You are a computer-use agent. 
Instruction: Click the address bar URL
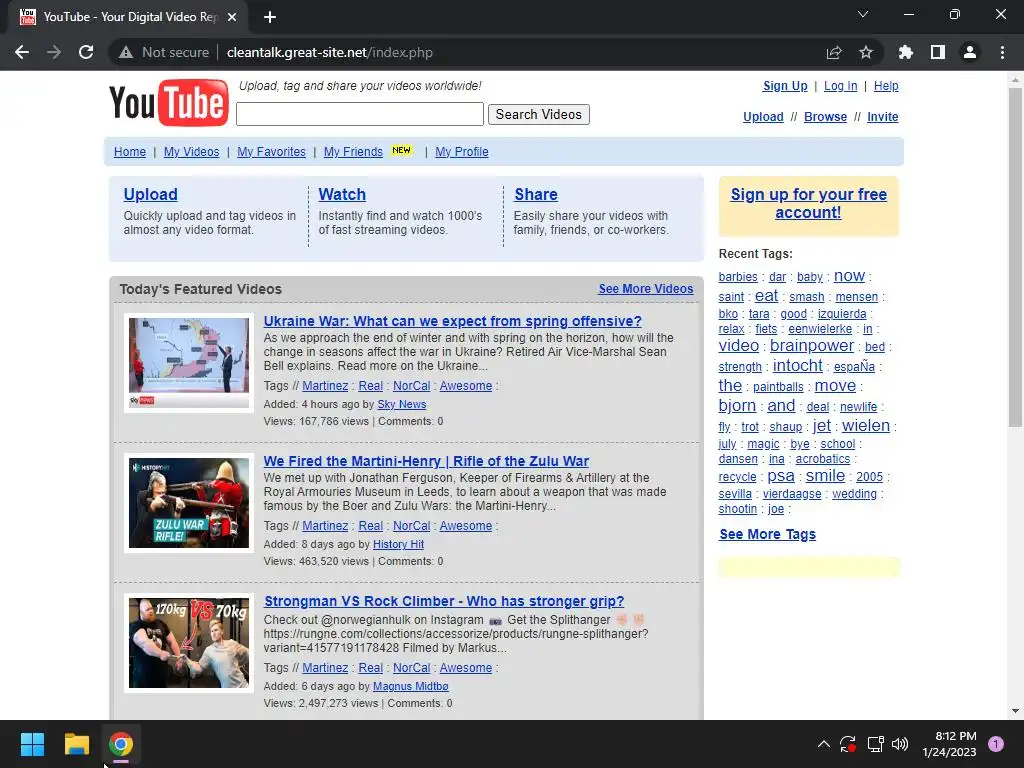point(330,52)
